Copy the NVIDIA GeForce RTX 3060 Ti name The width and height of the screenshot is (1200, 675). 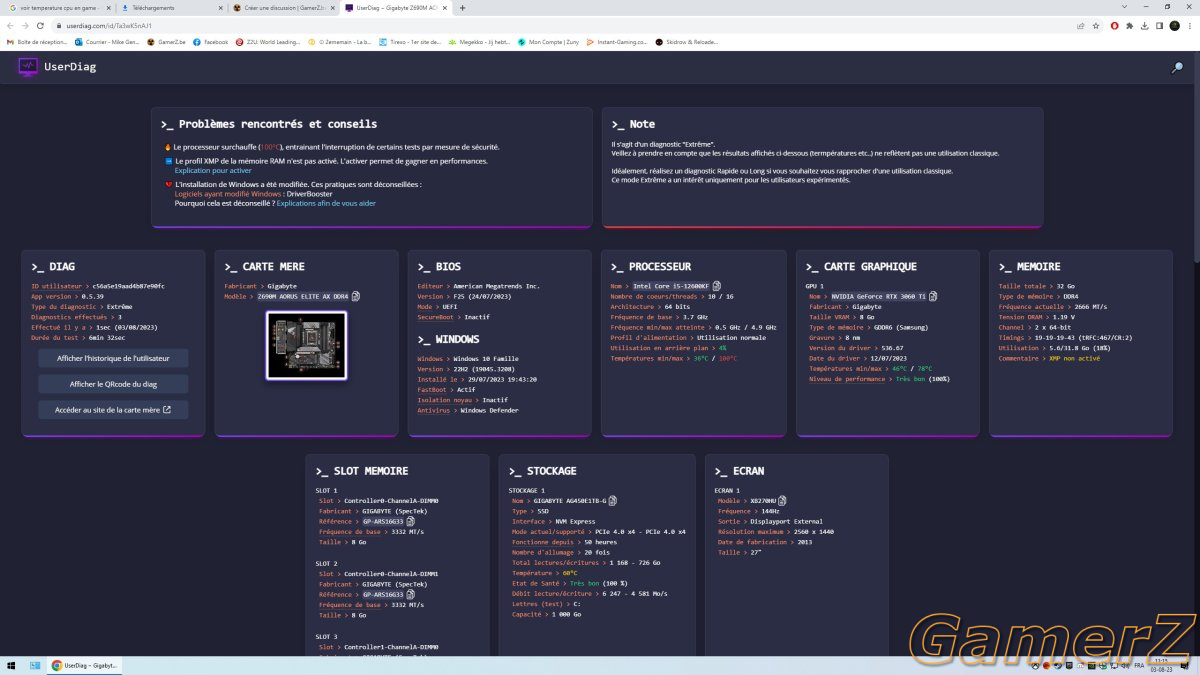[933, 296]
